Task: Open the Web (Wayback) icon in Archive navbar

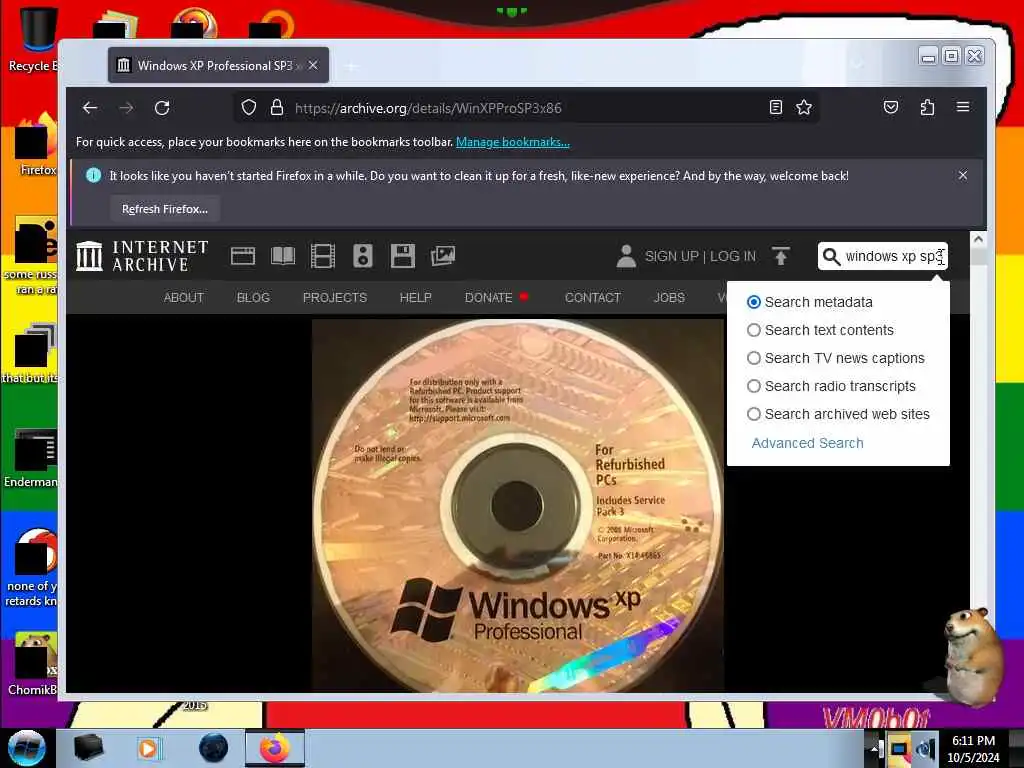Action: (243, 256)
